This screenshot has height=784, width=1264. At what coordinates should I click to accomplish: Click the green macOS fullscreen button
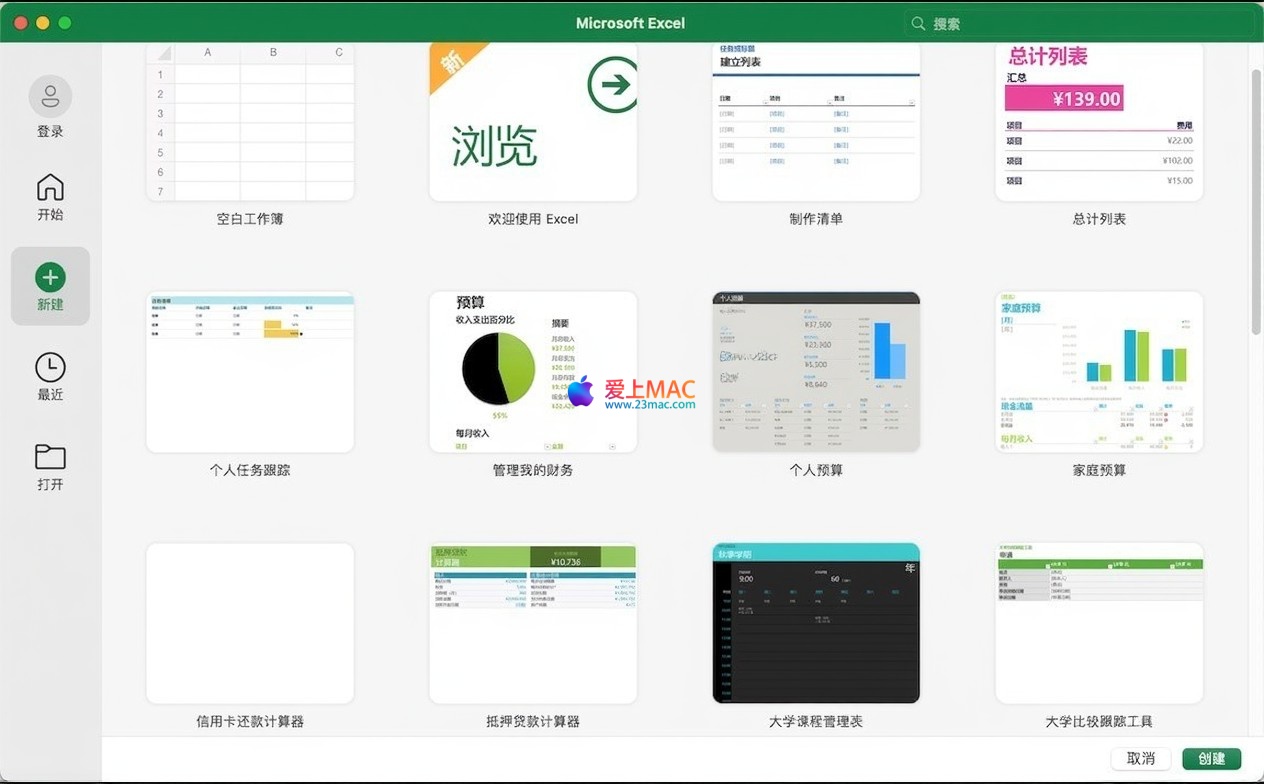click(x=65, y=23)
